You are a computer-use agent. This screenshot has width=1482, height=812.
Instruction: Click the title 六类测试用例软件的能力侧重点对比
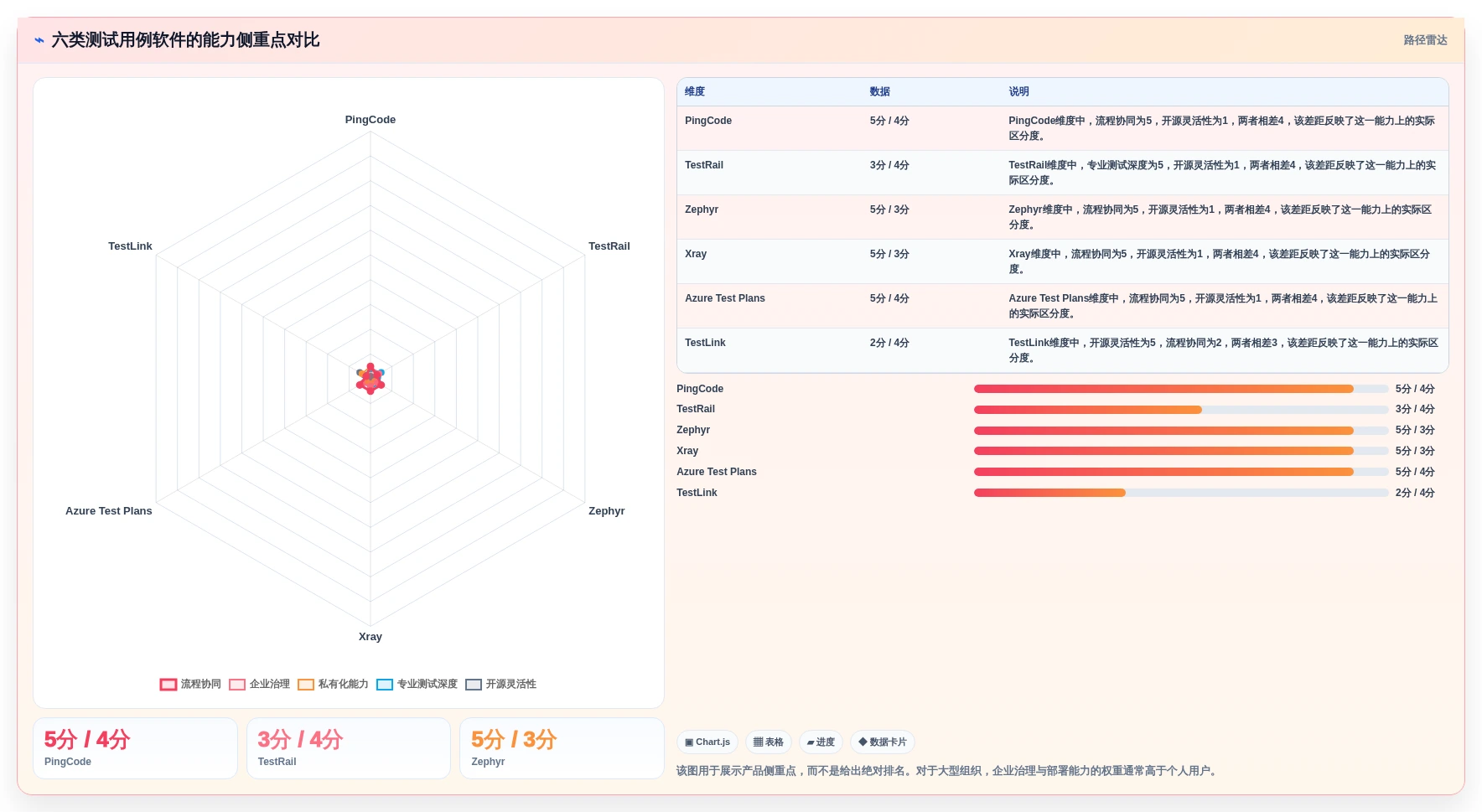[x=185, y=40]
